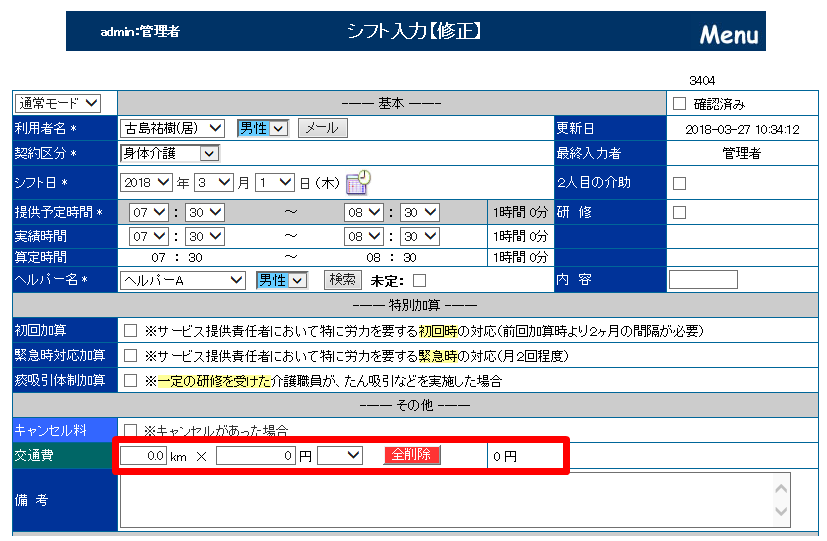The height and width of the screenshot is (541, 827).
Task: Expand the 契約区分 身体介護 dropdown
Action: [170, 153]
